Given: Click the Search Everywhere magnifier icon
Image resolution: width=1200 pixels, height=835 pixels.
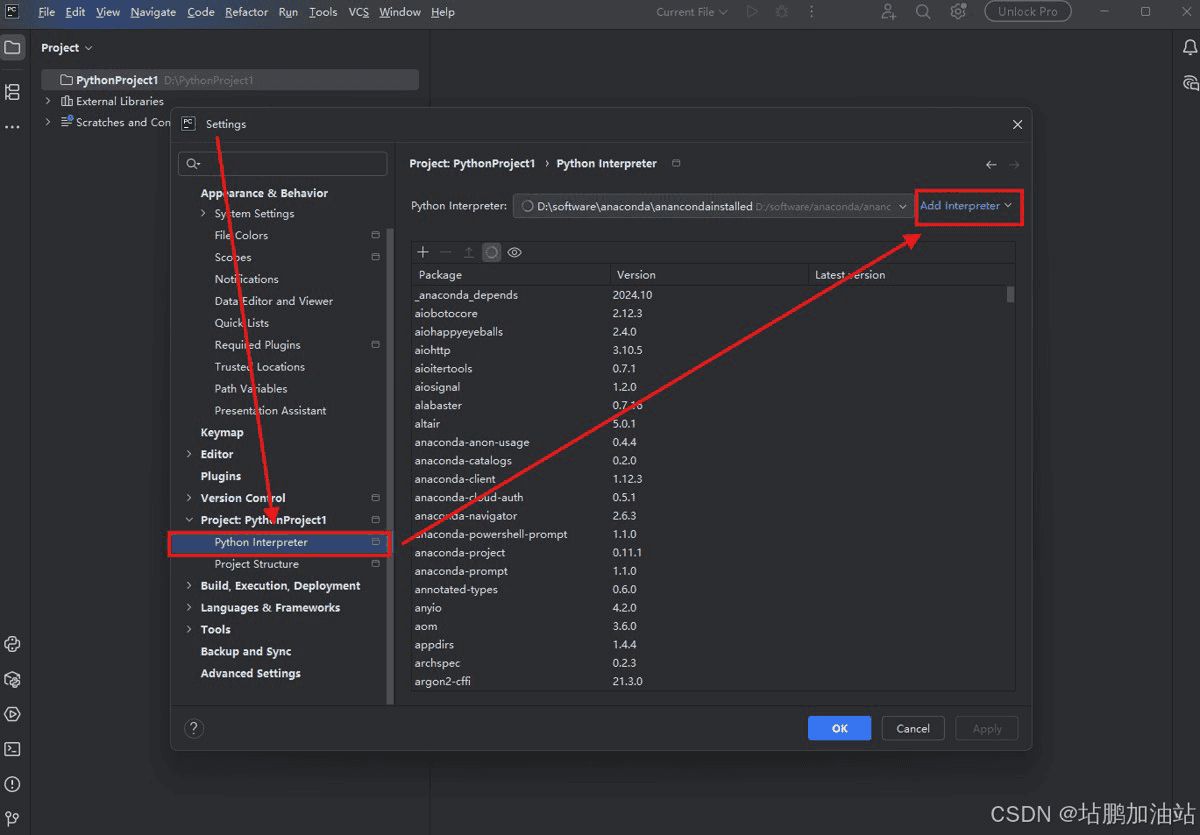Looking at the screenshot, I should point(923,12).
